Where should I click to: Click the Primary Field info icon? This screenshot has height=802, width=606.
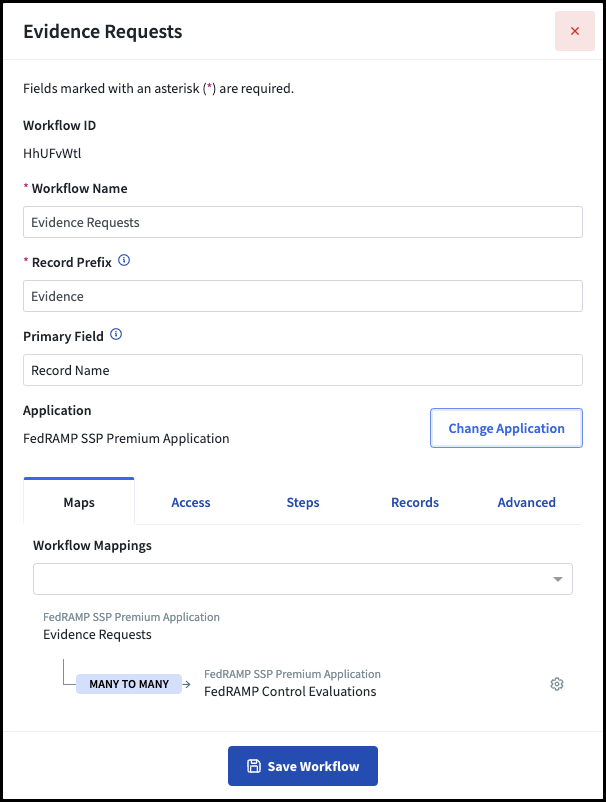click(116, 335)
